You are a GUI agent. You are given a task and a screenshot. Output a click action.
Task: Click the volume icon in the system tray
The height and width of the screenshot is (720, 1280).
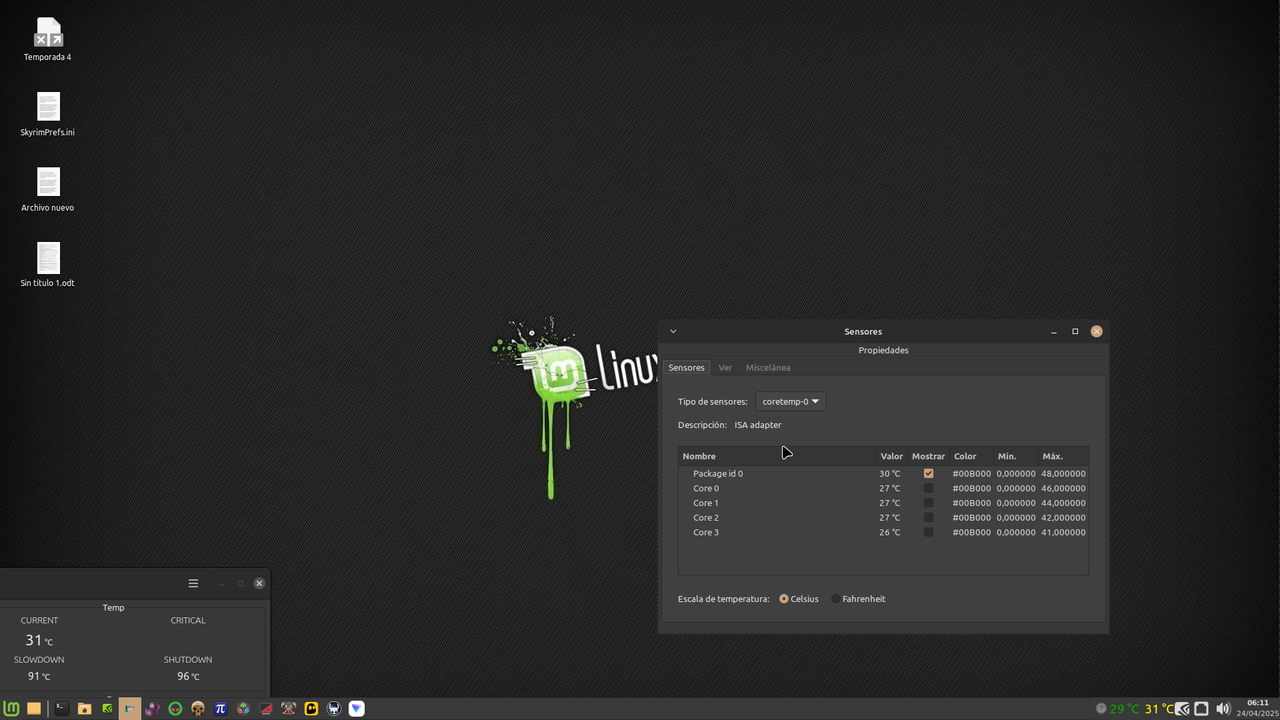point(1223,708)
